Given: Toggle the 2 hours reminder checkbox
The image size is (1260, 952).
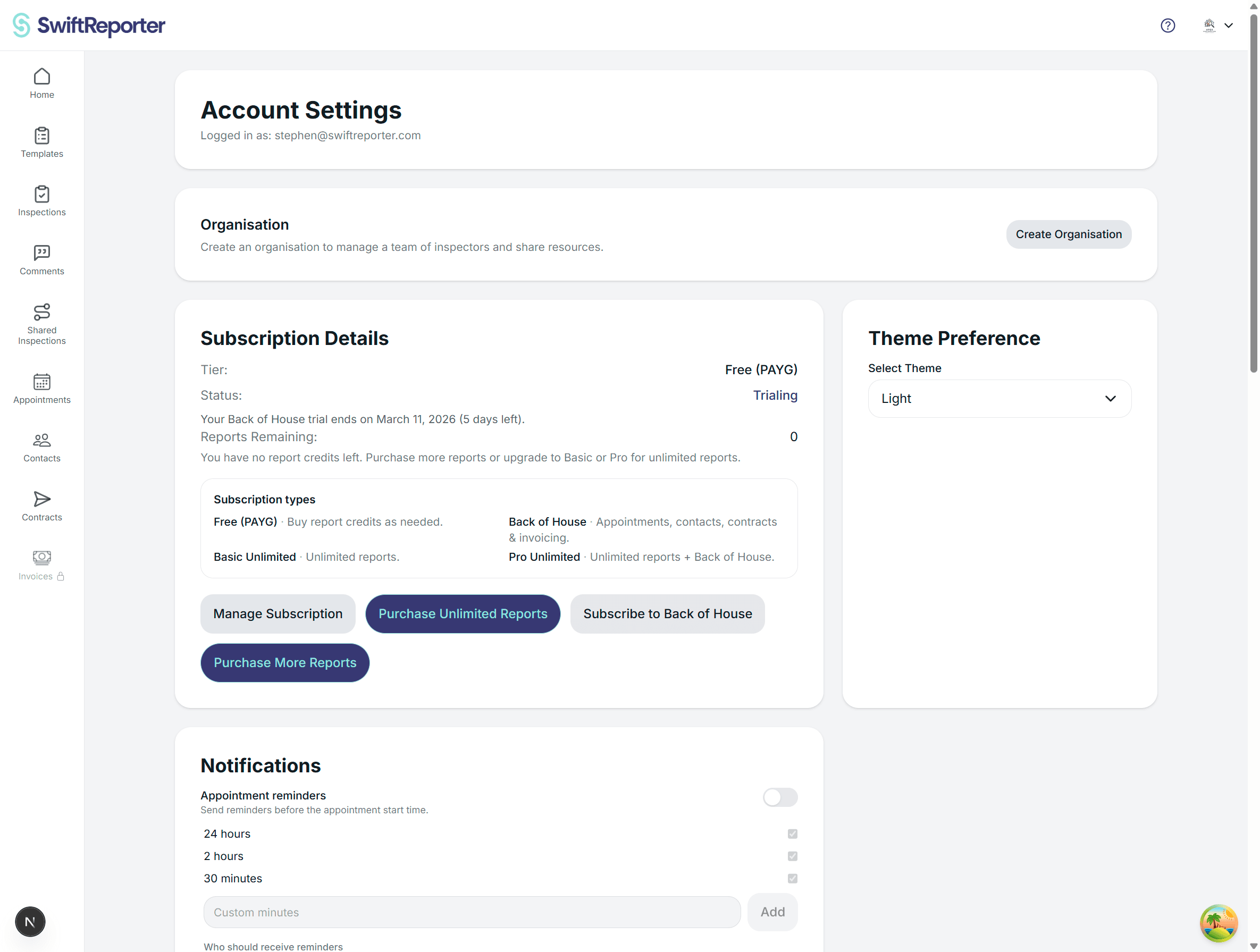Looking at the screenshot, I should (x=792, y=856).
